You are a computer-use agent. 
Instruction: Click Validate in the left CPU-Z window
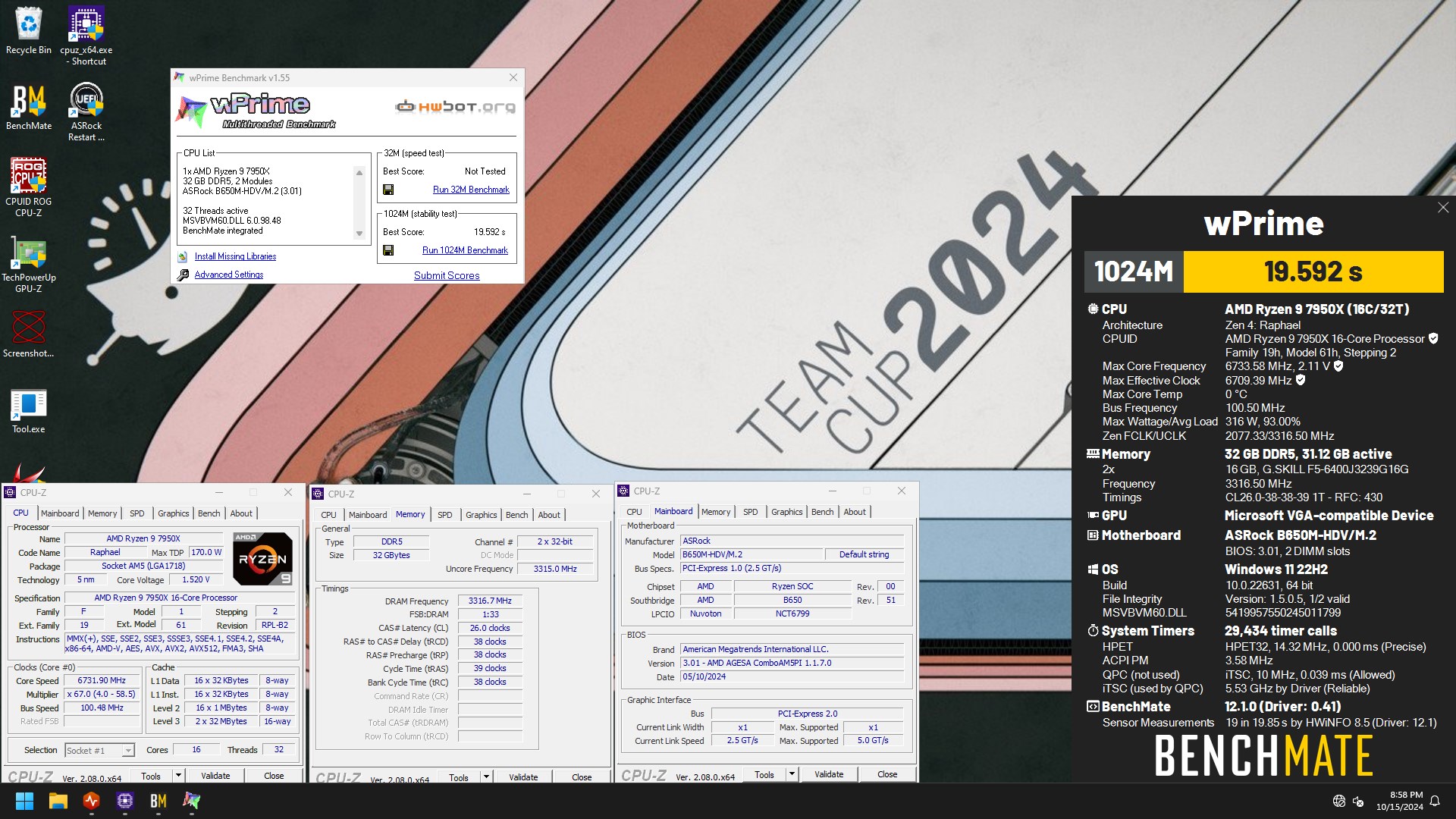[215, 776]
